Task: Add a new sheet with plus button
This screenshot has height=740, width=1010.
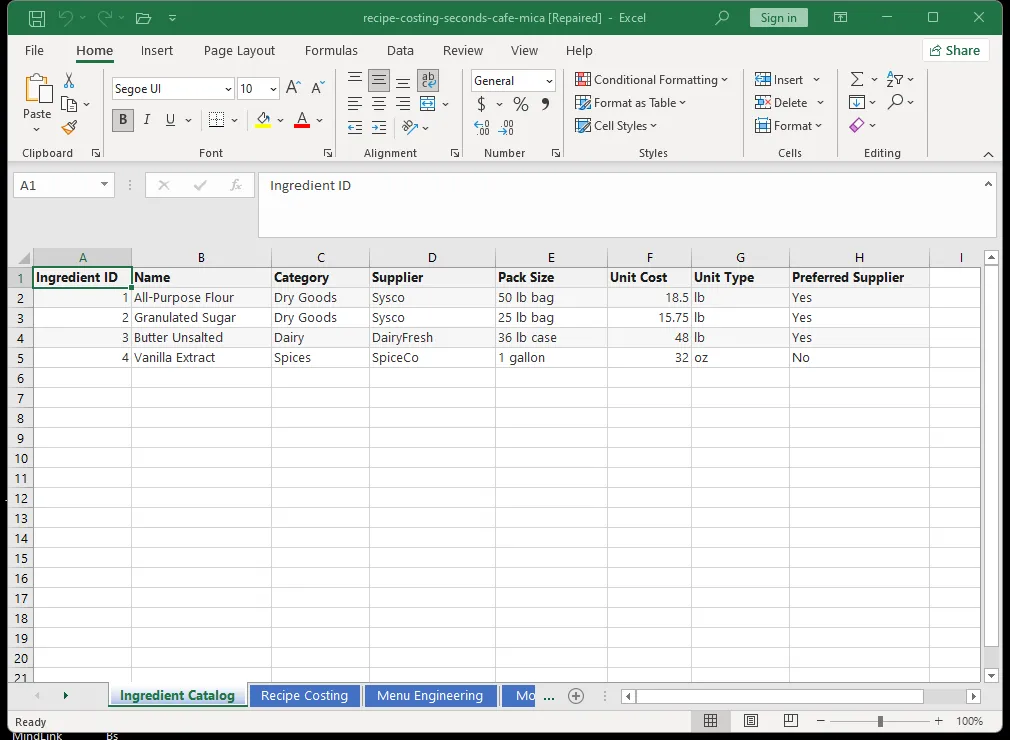Action: [576, 696]
